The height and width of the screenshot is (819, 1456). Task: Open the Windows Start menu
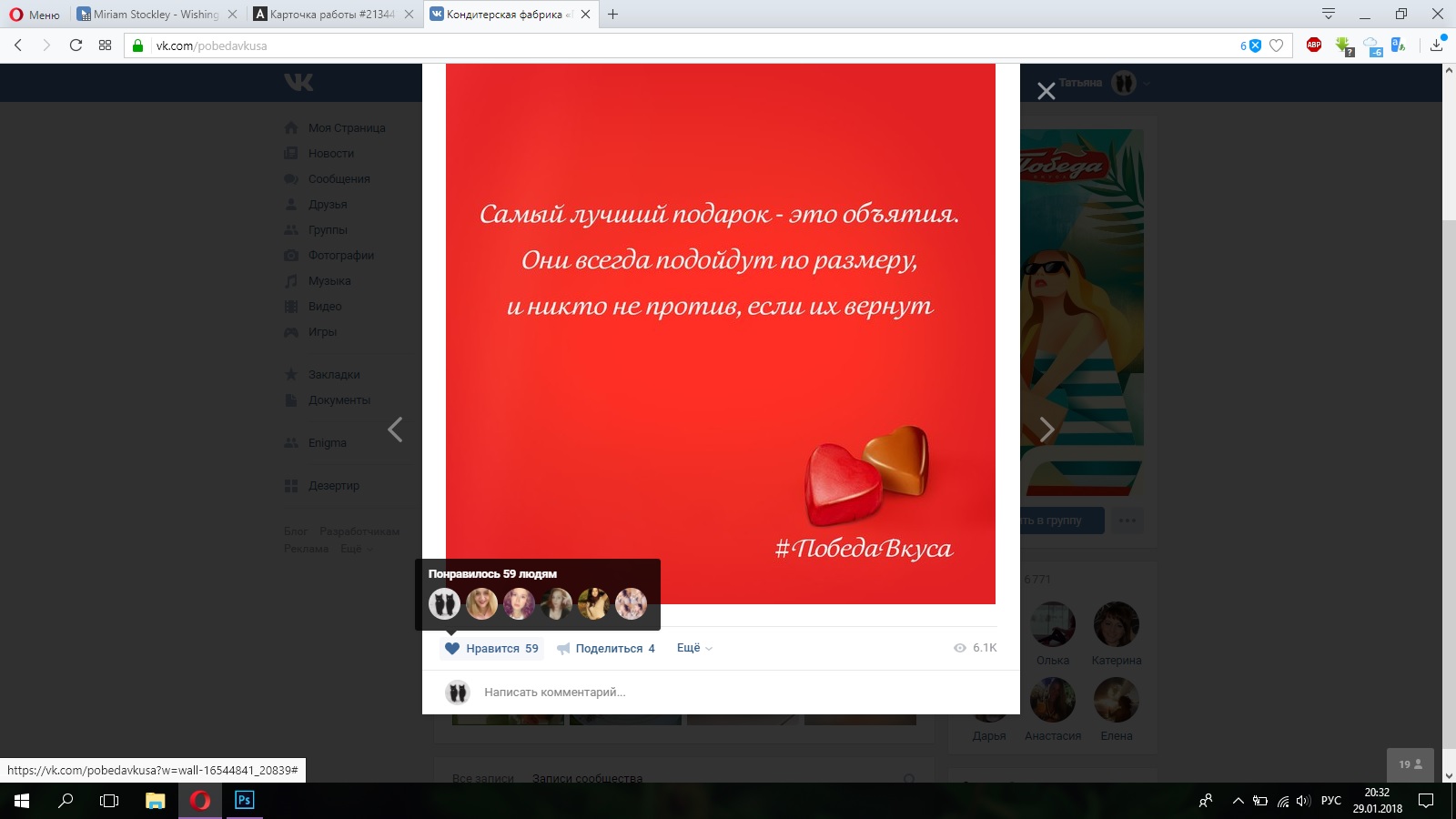click(x=22, y=801)
